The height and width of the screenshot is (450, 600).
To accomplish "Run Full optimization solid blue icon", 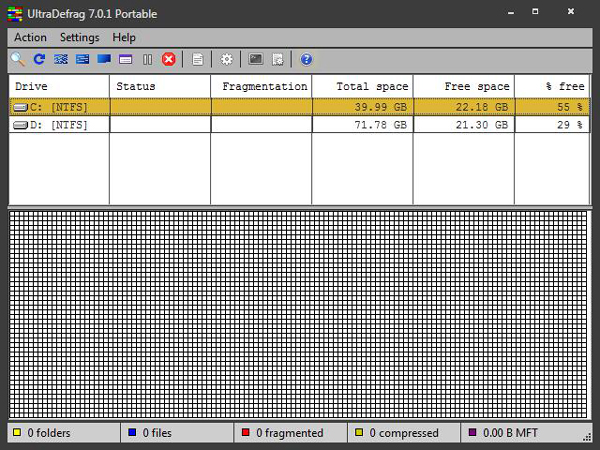I will pos(104,59).
